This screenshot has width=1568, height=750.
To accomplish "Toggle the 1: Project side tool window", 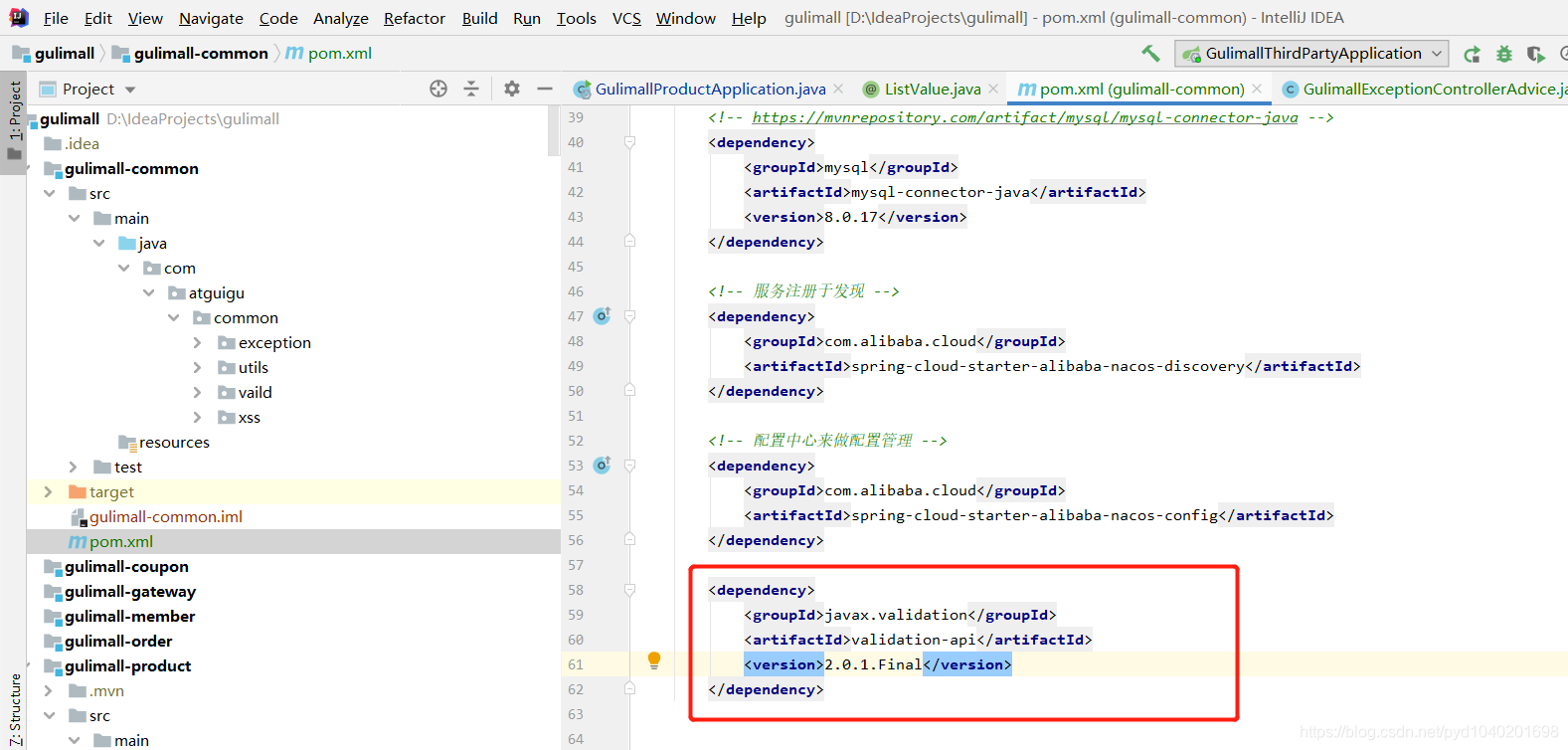I will (14, 121).
